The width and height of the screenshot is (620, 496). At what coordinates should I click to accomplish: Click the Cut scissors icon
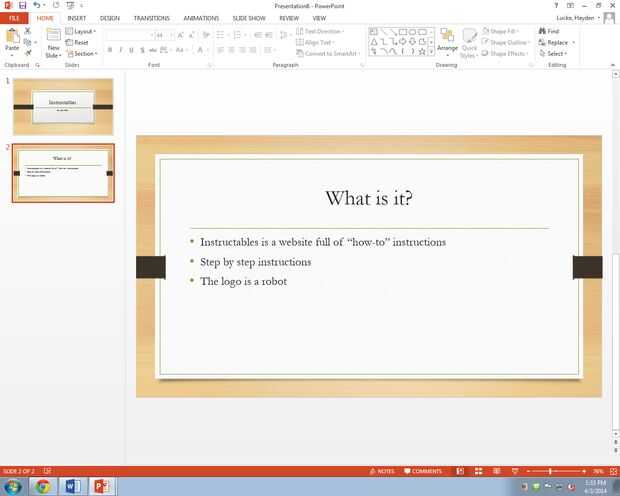point(28,30)
